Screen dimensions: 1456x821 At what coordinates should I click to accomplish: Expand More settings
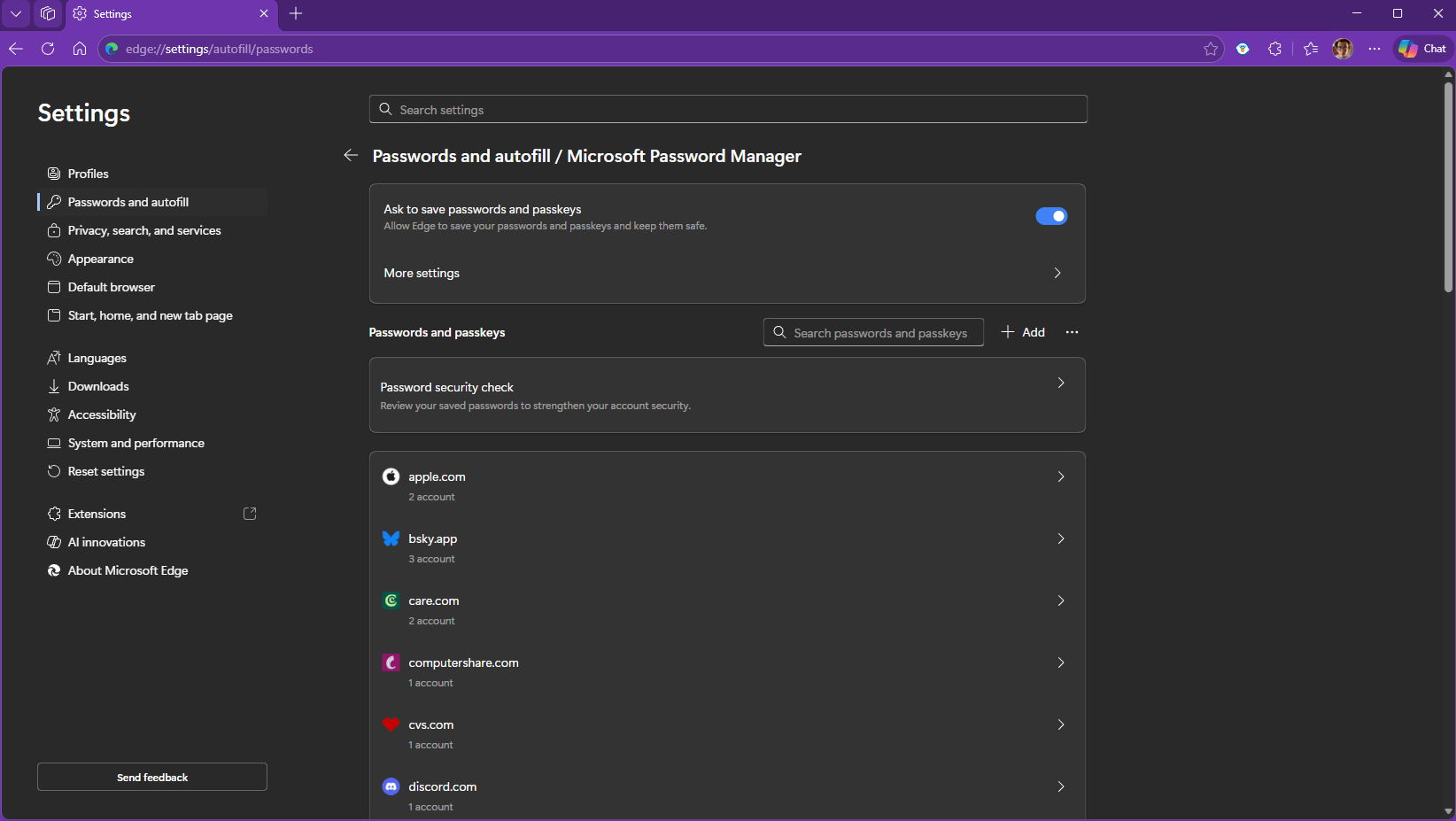pos(727,273)
